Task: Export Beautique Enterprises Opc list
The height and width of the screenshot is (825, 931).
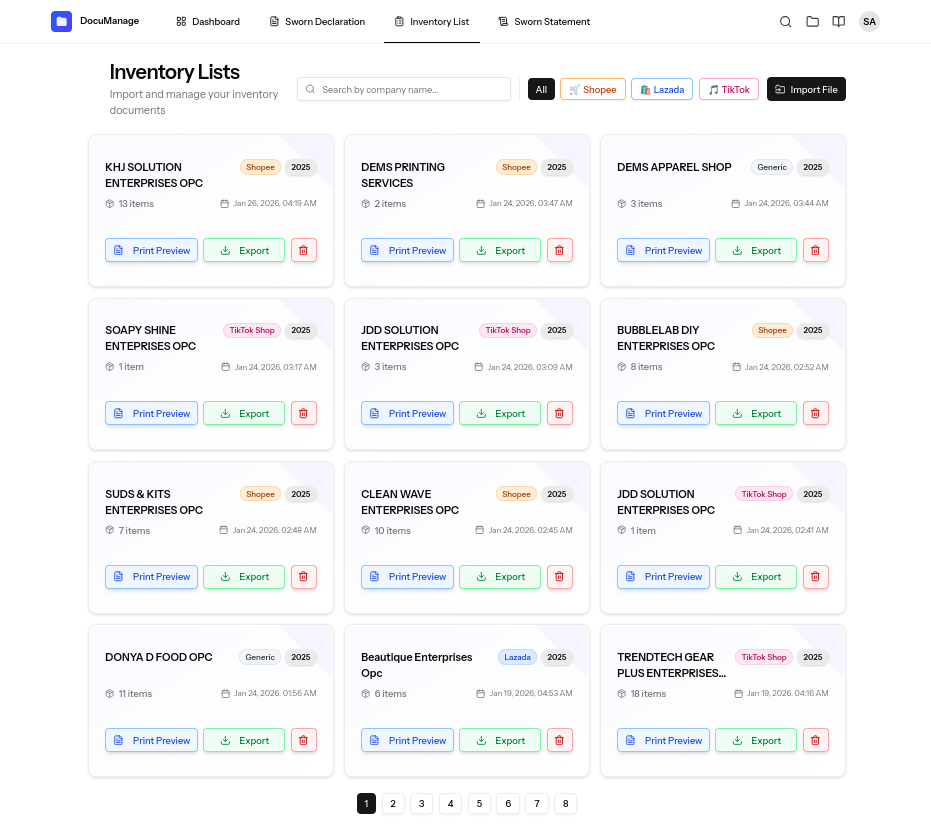Action: coord(500,740)
